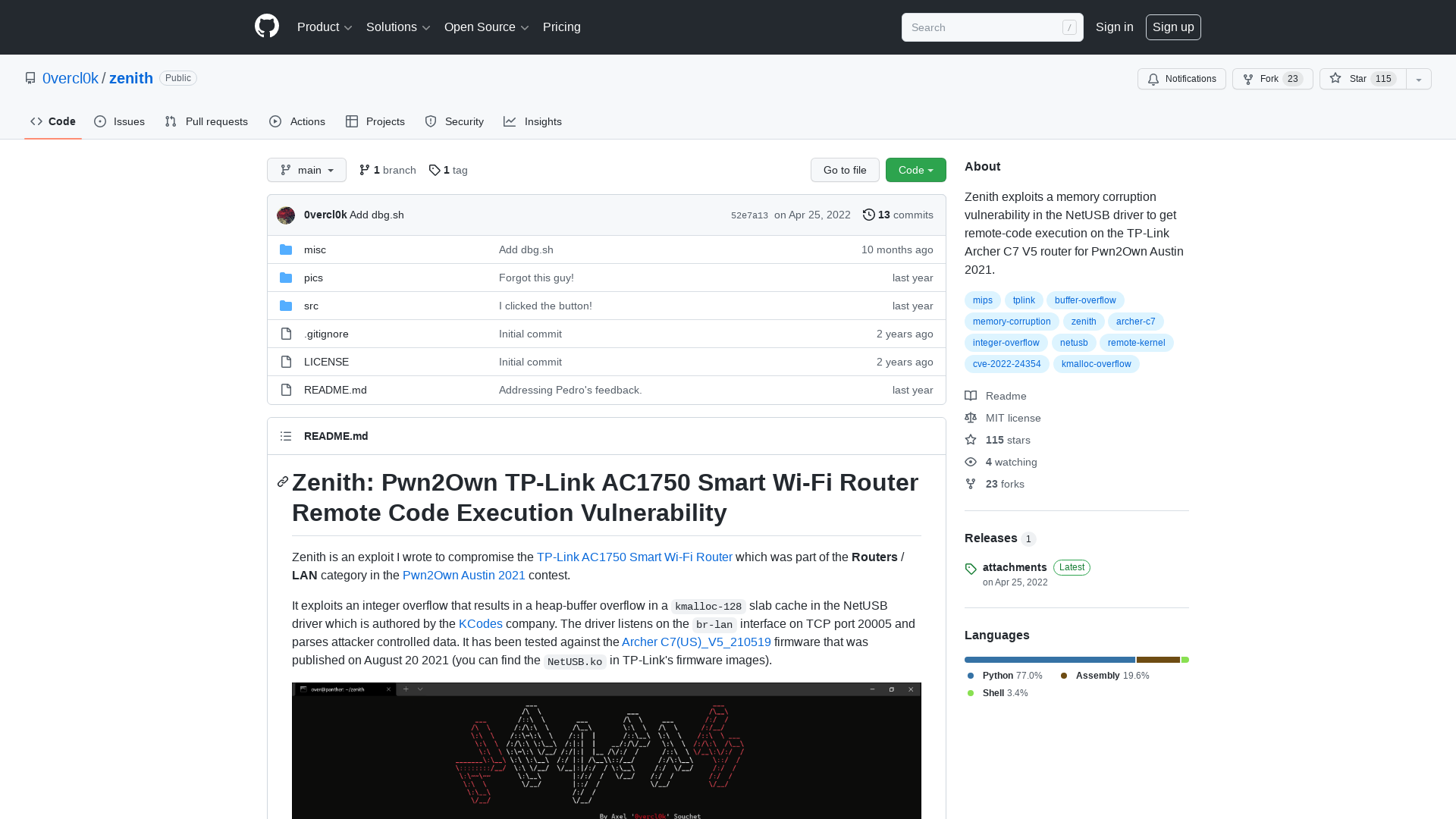Open the I clicked the button! commit
This screenshot has height=819, width=1456.
click(545, 306)
